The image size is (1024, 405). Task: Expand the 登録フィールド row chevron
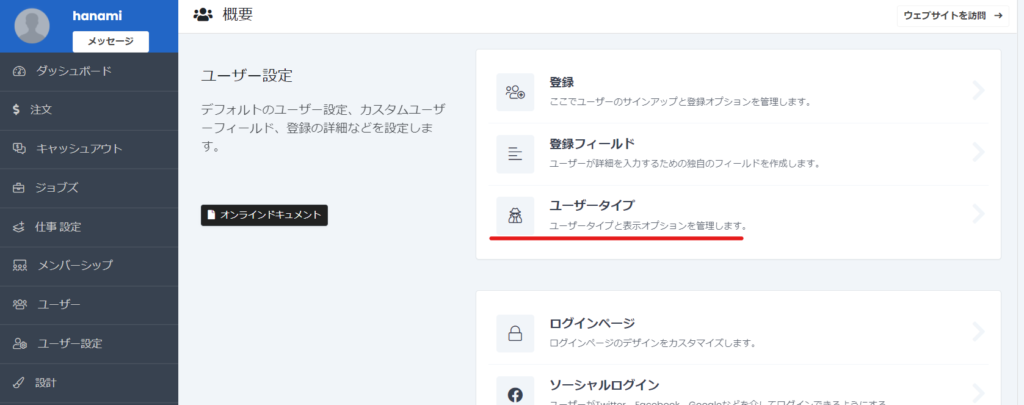point(978,153)
